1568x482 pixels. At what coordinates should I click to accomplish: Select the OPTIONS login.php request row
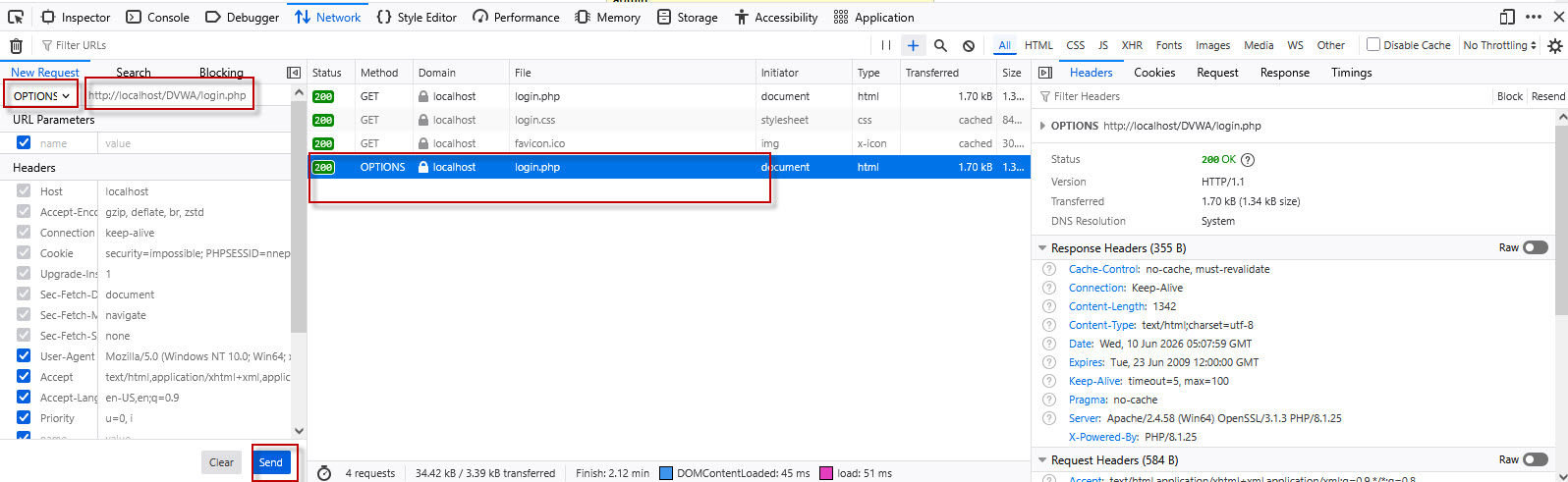(669, 167)
